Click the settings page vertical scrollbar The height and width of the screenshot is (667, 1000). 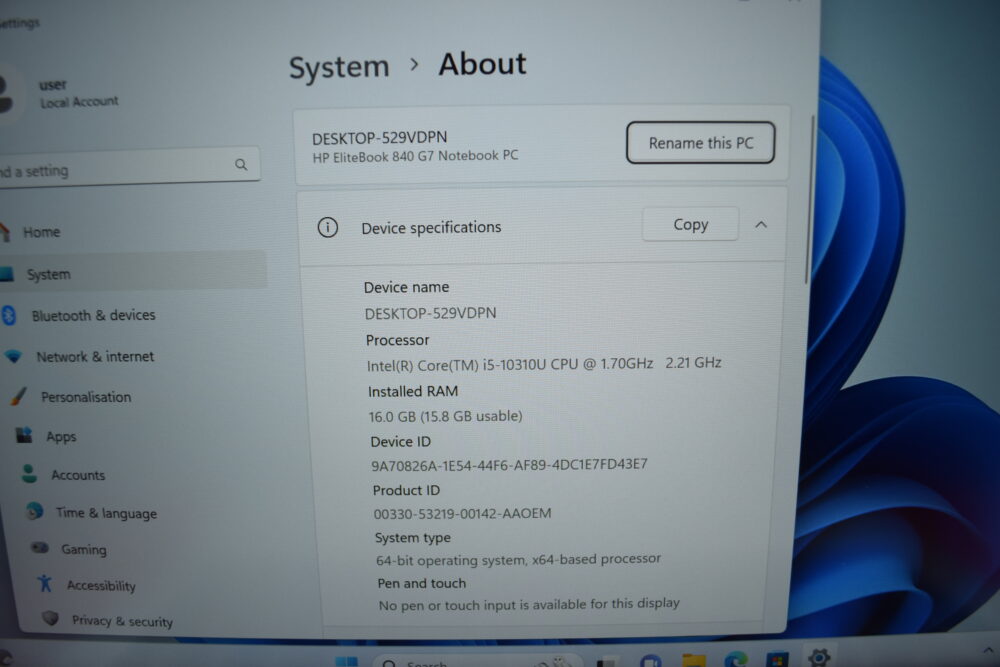pos(810,200)
